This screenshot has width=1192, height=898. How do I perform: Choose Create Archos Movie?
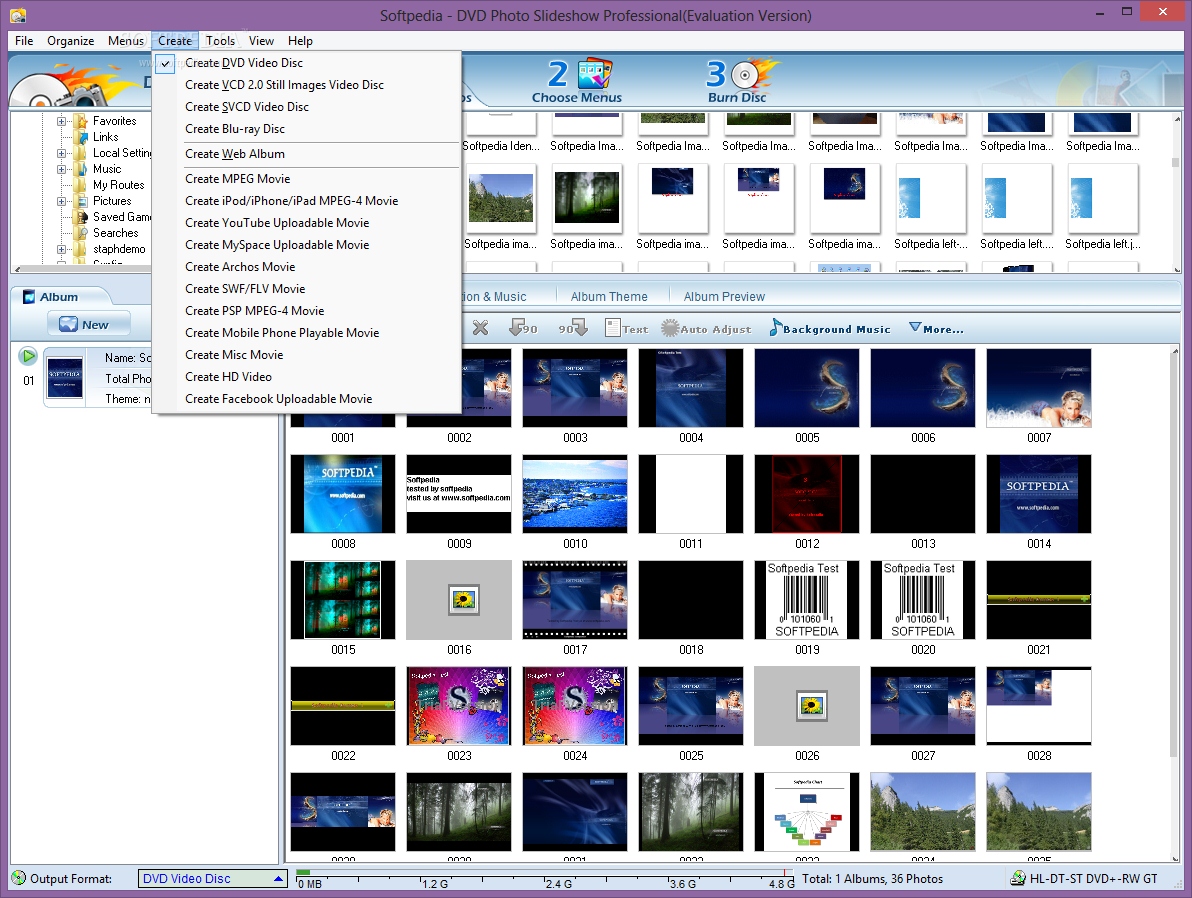[307, 267]
